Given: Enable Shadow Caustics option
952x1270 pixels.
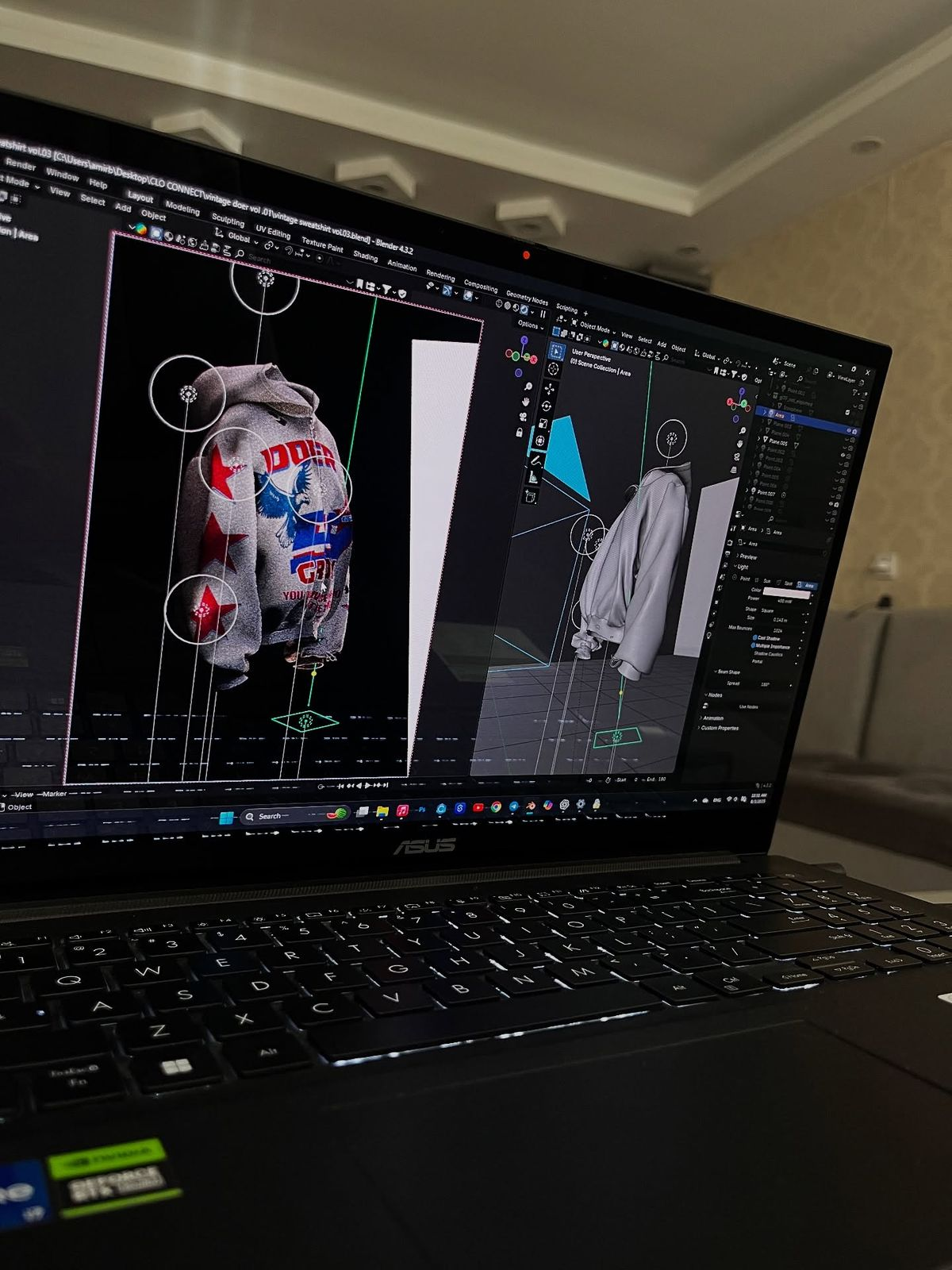Looking at the screenshot, I should pos(768,653).
